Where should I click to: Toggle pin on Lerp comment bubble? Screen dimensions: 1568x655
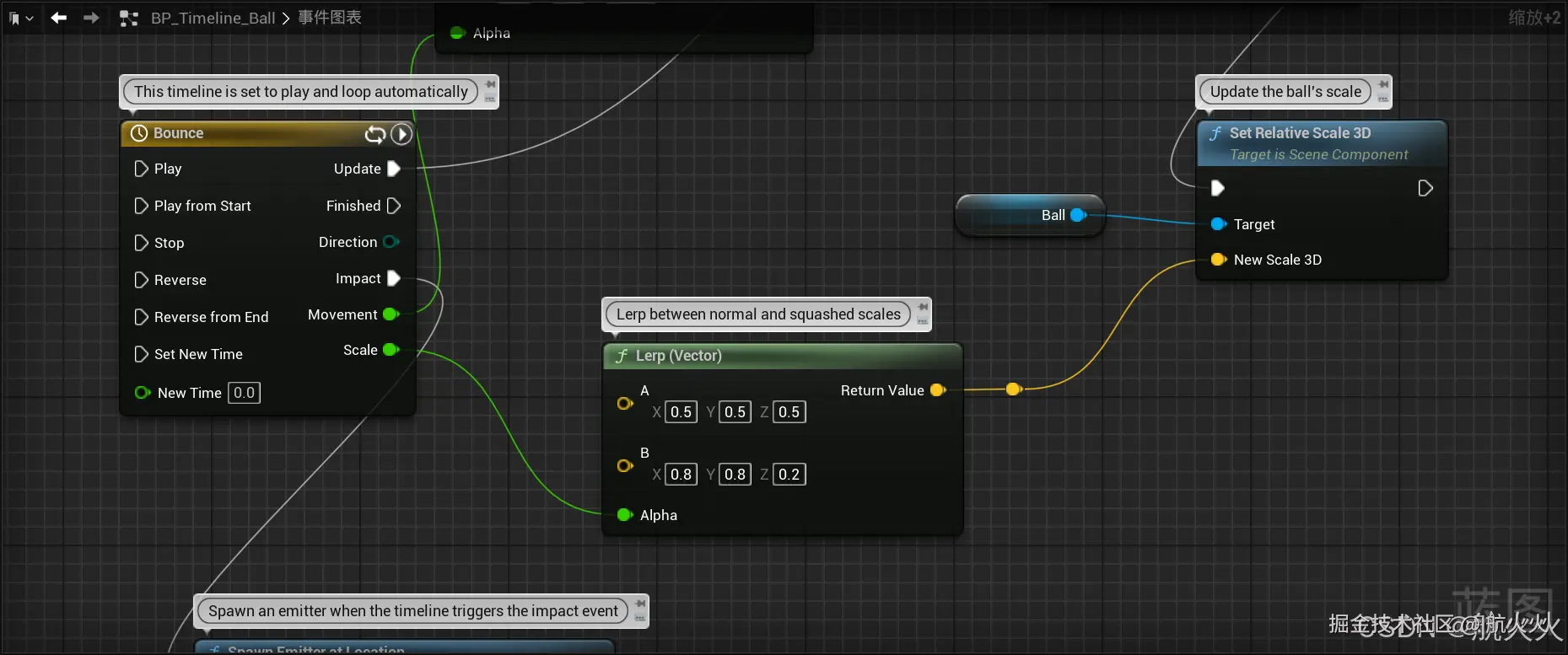[x=923, y=307]
